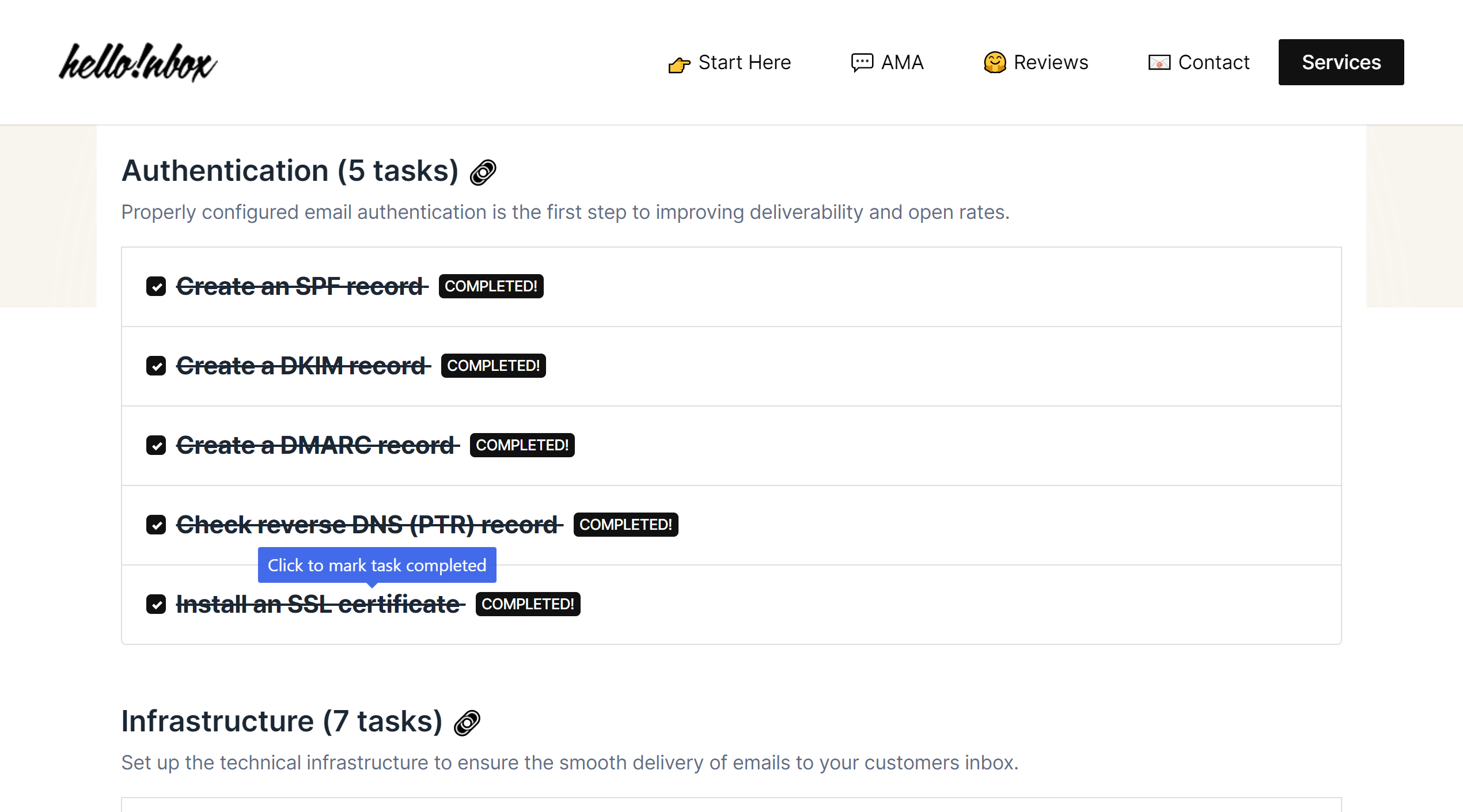1463x812 pixels.
Task: Open the AMA page
Action: (x=902, y=62)
